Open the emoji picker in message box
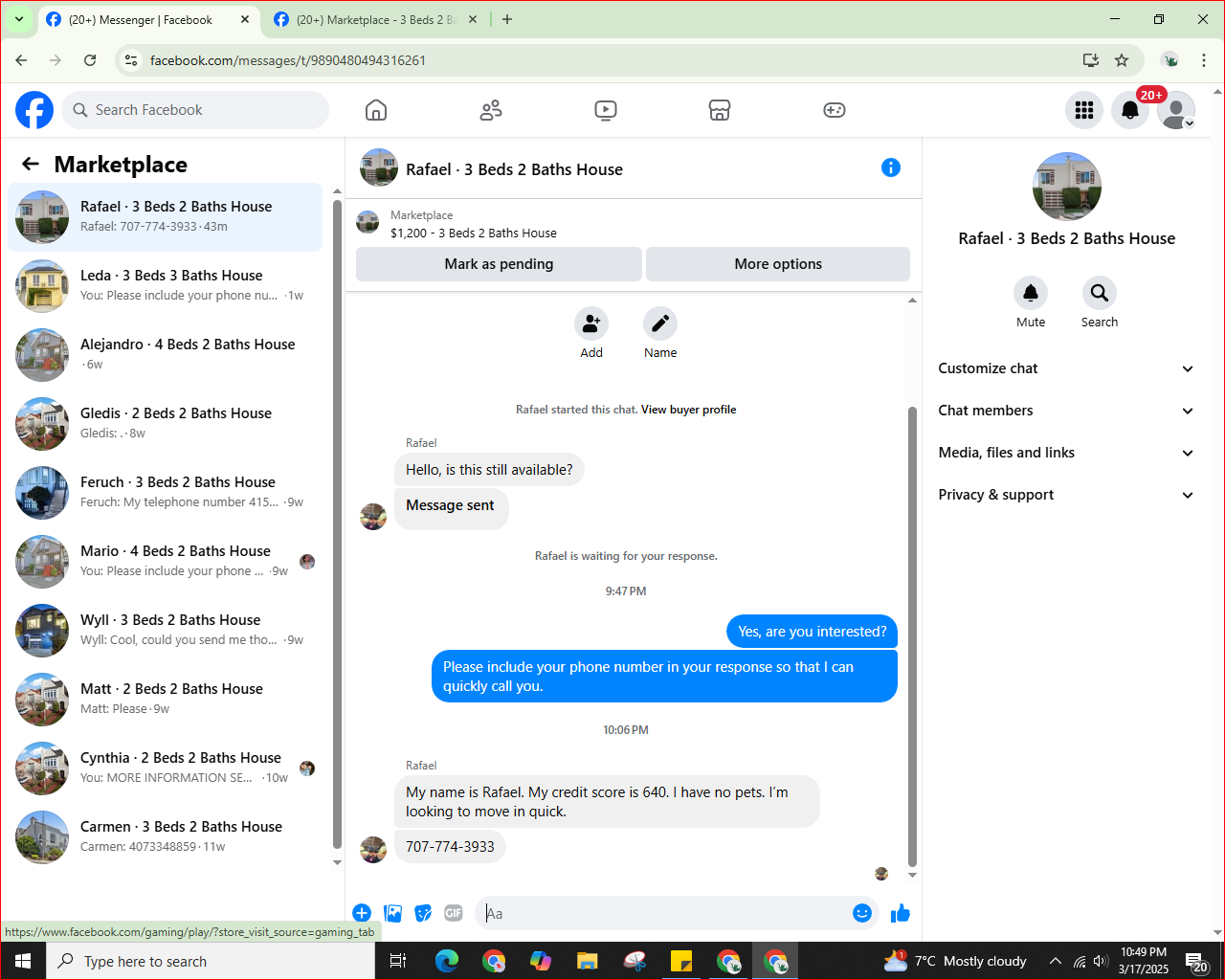Screen dimensions: 1225x980 click(862, 913)
